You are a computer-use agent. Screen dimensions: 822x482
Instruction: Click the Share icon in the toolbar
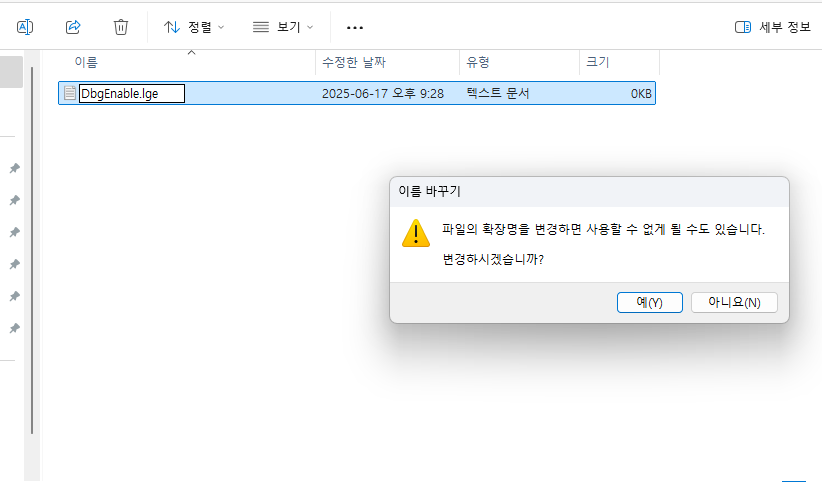coord(73,27)
